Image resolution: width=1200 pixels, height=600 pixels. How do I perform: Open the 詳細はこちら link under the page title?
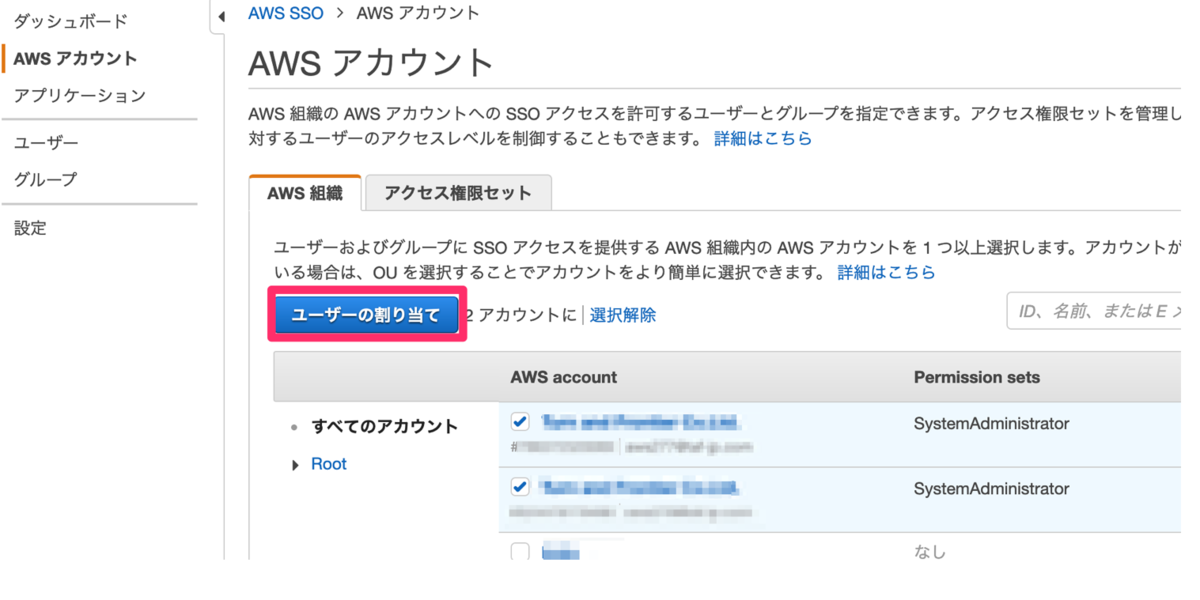(763, 139)
